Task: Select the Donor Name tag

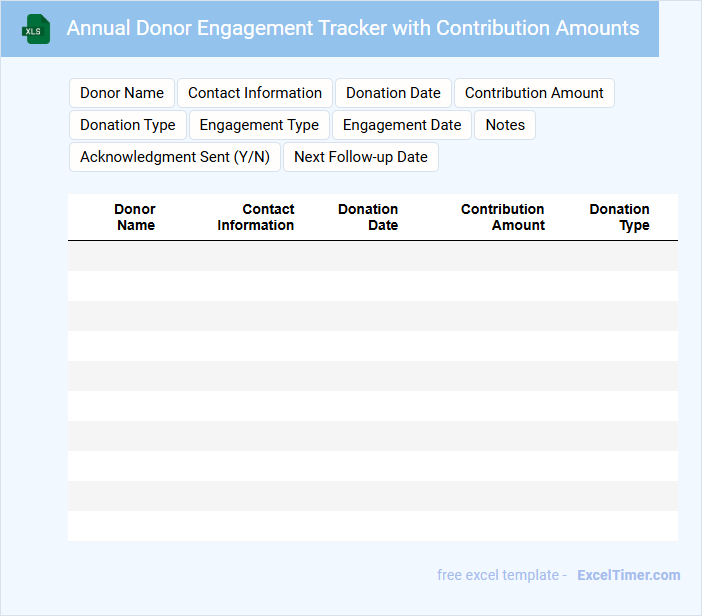Action: (122, 93)
